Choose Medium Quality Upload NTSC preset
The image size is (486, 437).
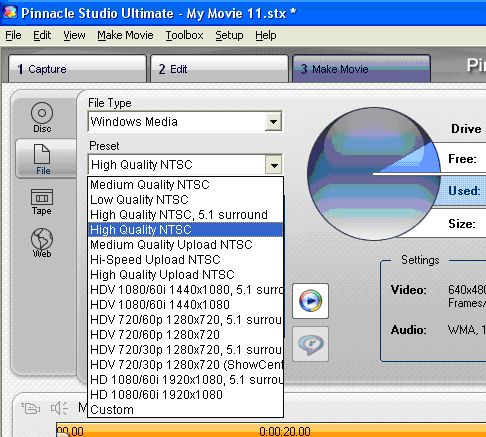click(185, 245)
